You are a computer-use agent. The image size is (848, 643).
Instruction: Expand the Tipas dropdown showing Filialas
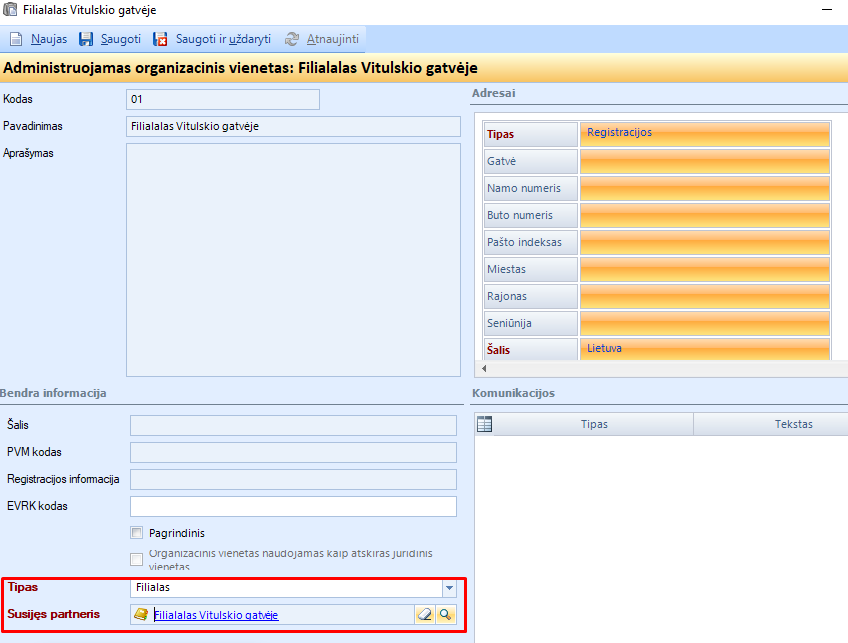pyautogui.click(x=449, y=588)
